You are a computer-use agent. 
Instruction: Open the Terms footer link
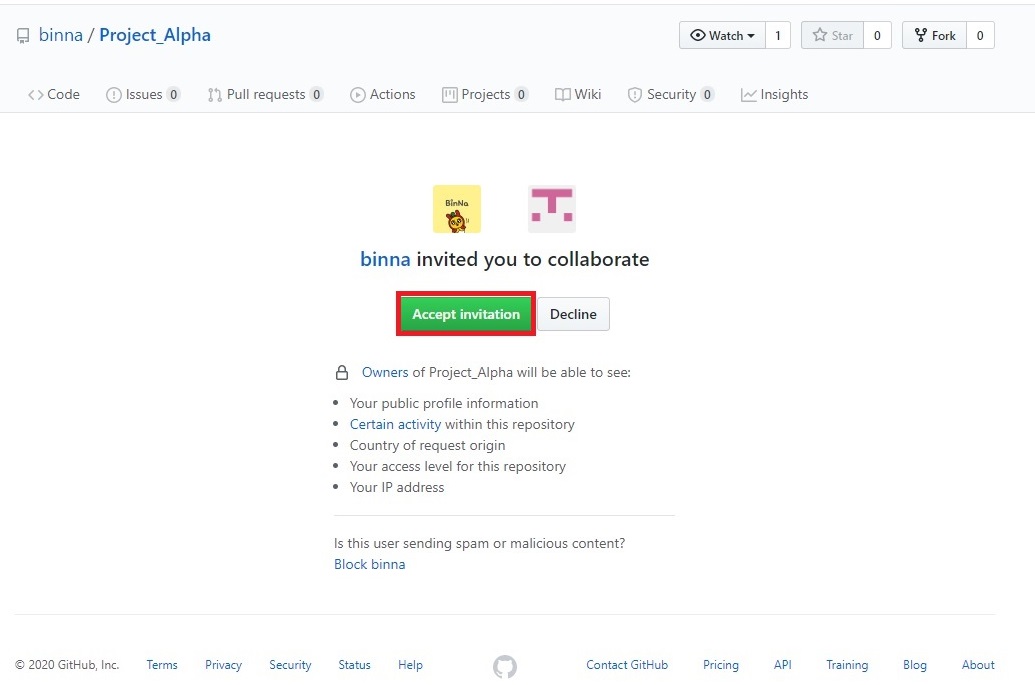[x=162, y=665]
